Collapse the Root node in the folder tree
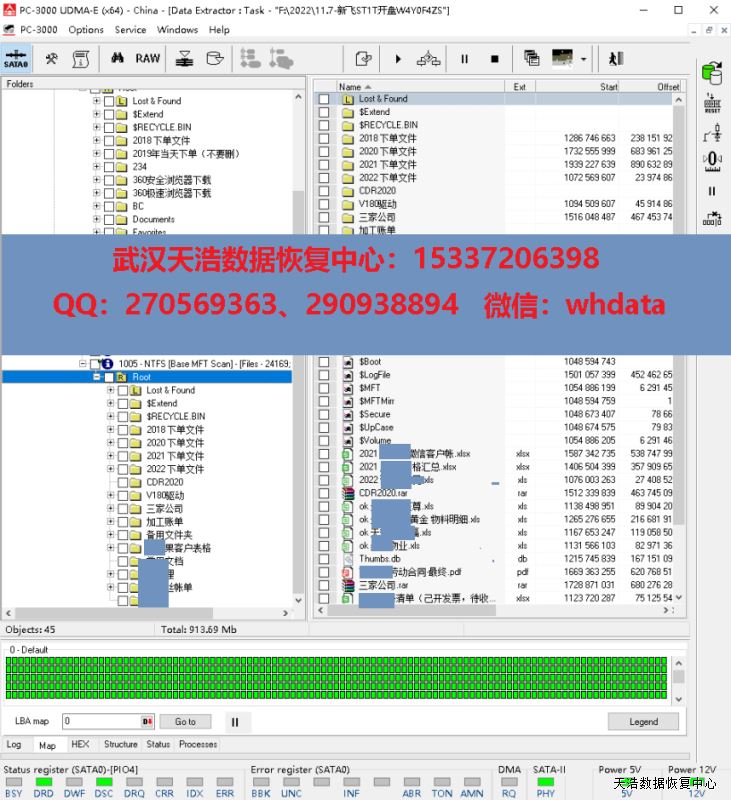 coord(96,377)
